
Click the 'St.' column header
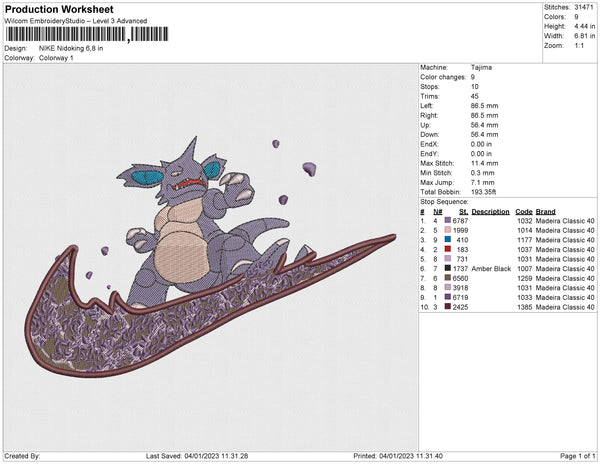pos(463,212)
